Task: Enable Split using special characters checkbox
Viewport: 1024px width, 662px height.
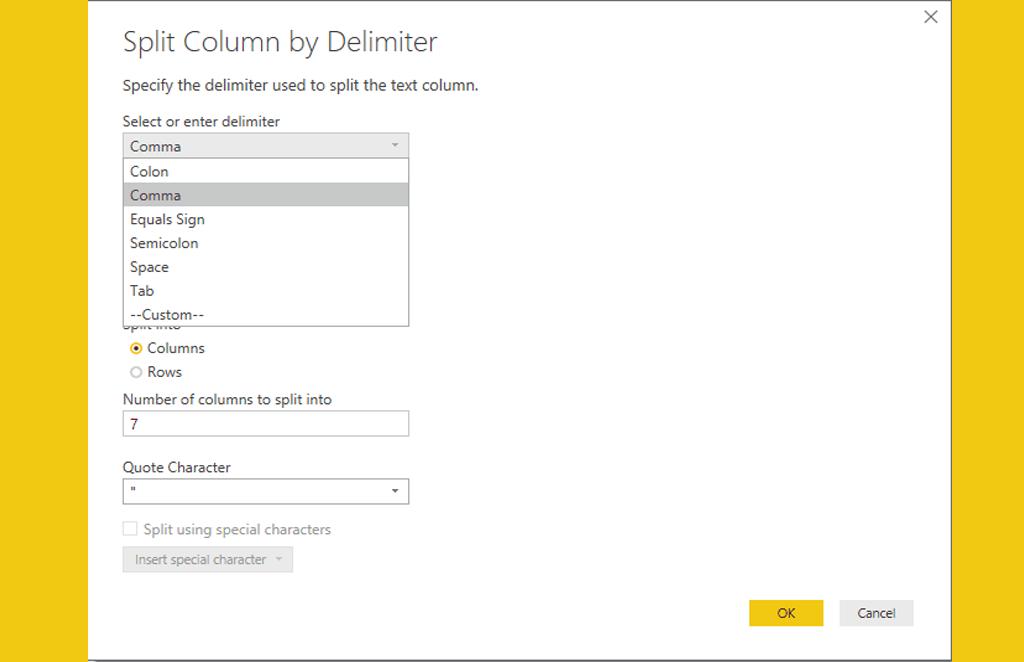Action: [x=130, y=529]
